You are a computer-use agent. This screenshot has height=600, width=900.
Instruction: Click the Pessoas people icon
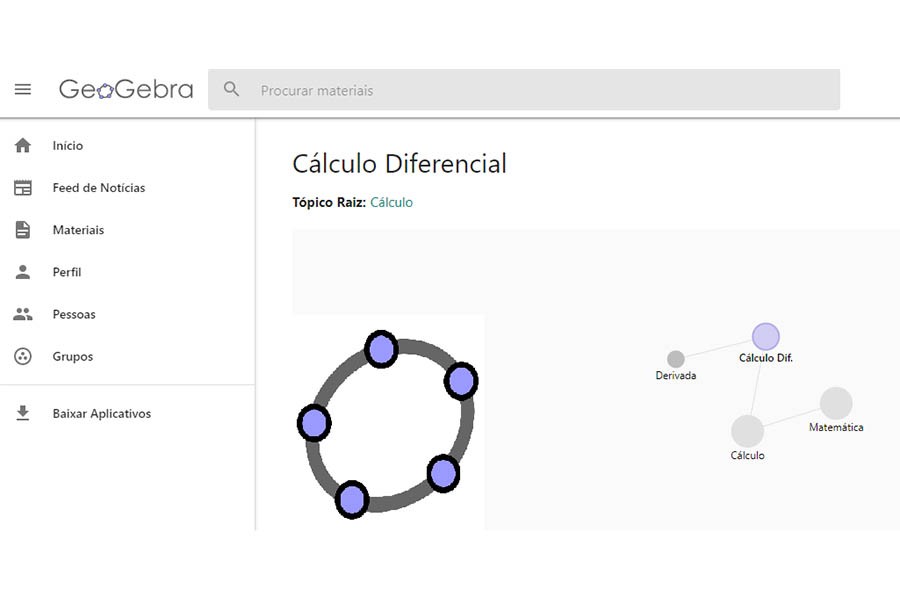23,314
